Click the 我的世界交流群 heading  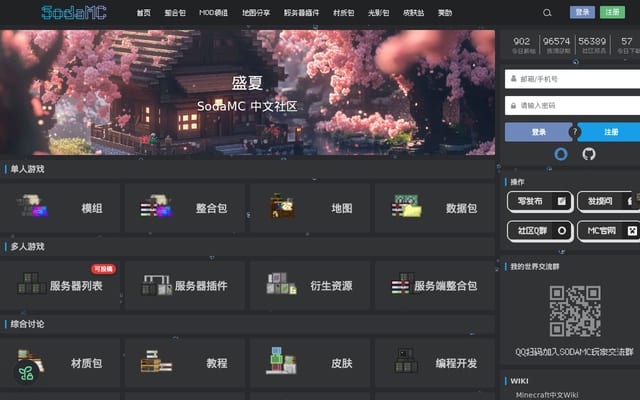tap(535, 267)
